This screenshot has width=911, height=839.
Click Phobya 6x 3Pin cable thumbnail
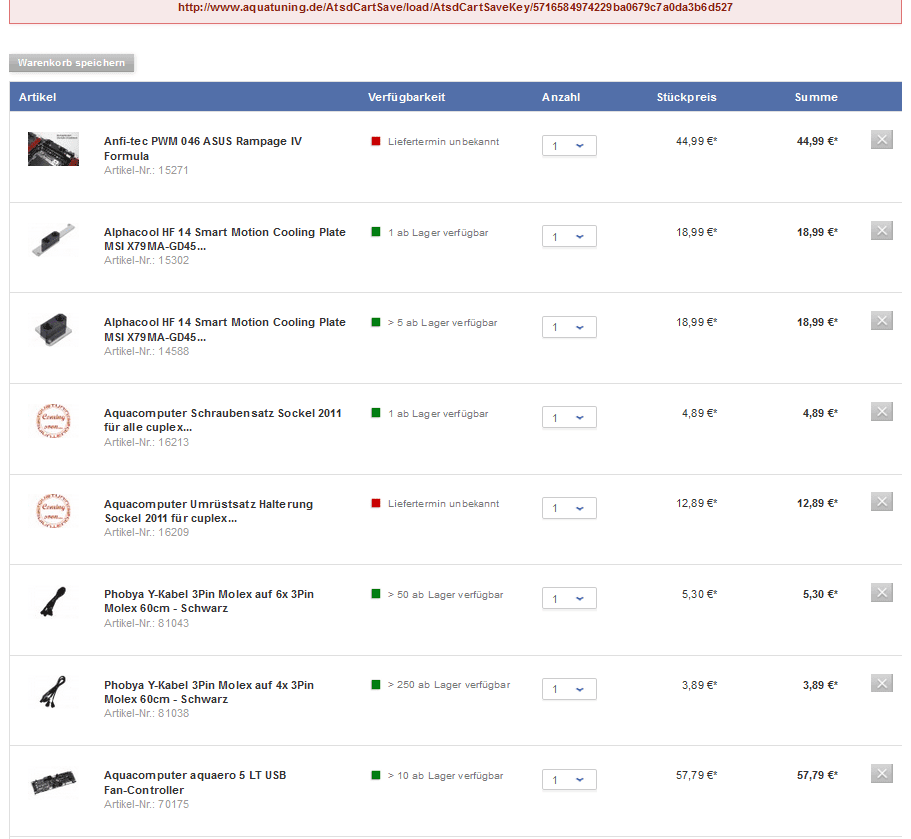point(53,601)
